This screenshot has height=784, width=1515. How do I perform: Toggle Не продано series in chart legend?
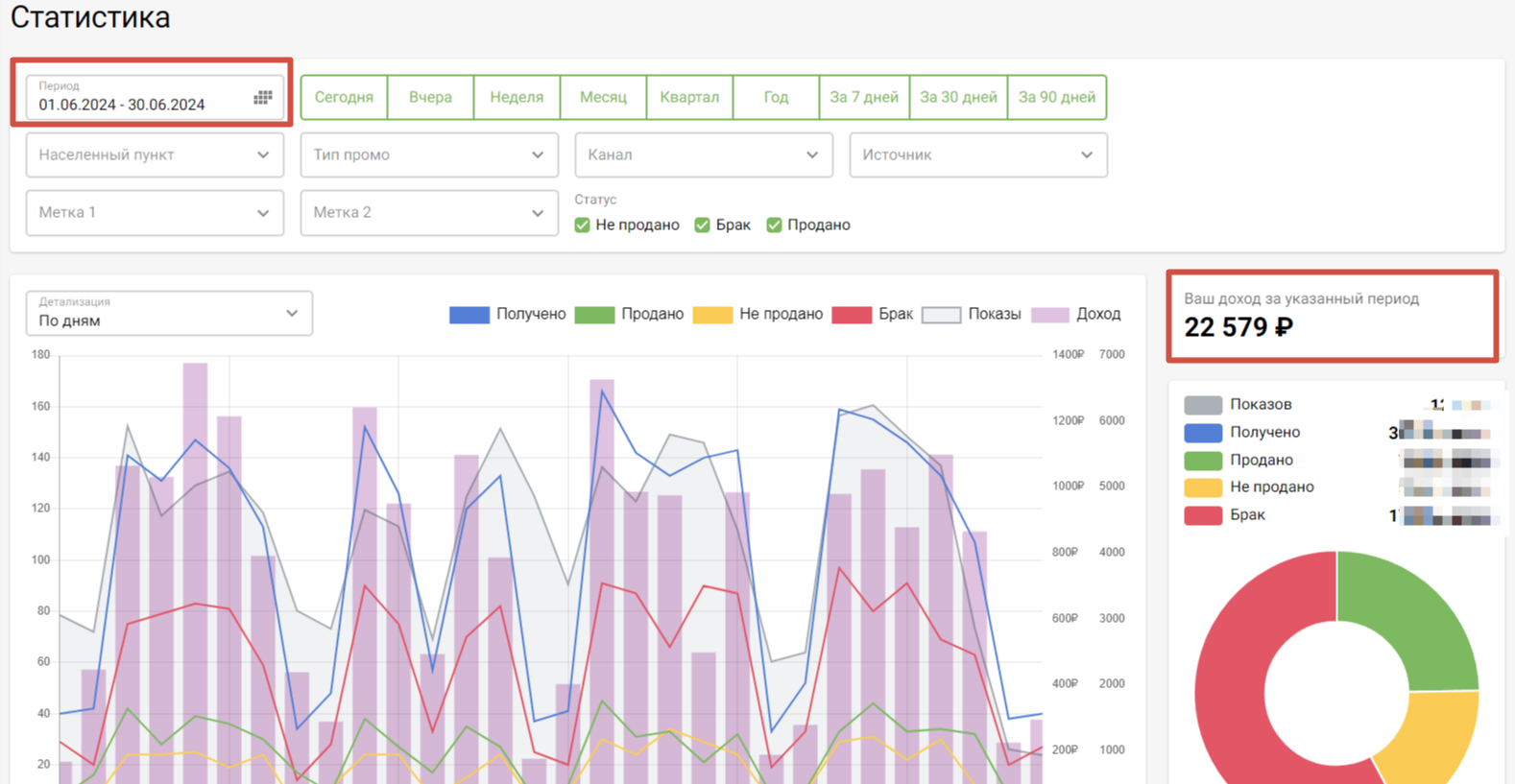(757, 314)
